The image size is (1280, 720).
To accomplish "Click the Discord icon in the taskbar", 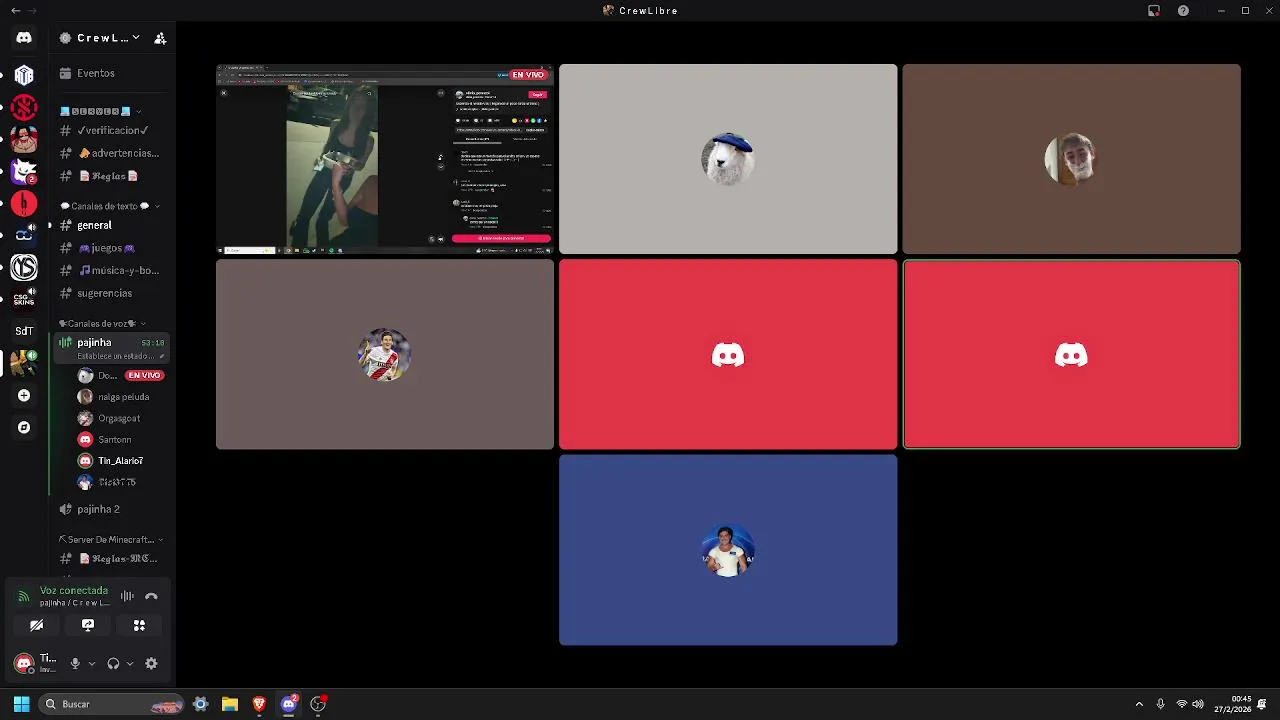I will (x=289, y=704).
